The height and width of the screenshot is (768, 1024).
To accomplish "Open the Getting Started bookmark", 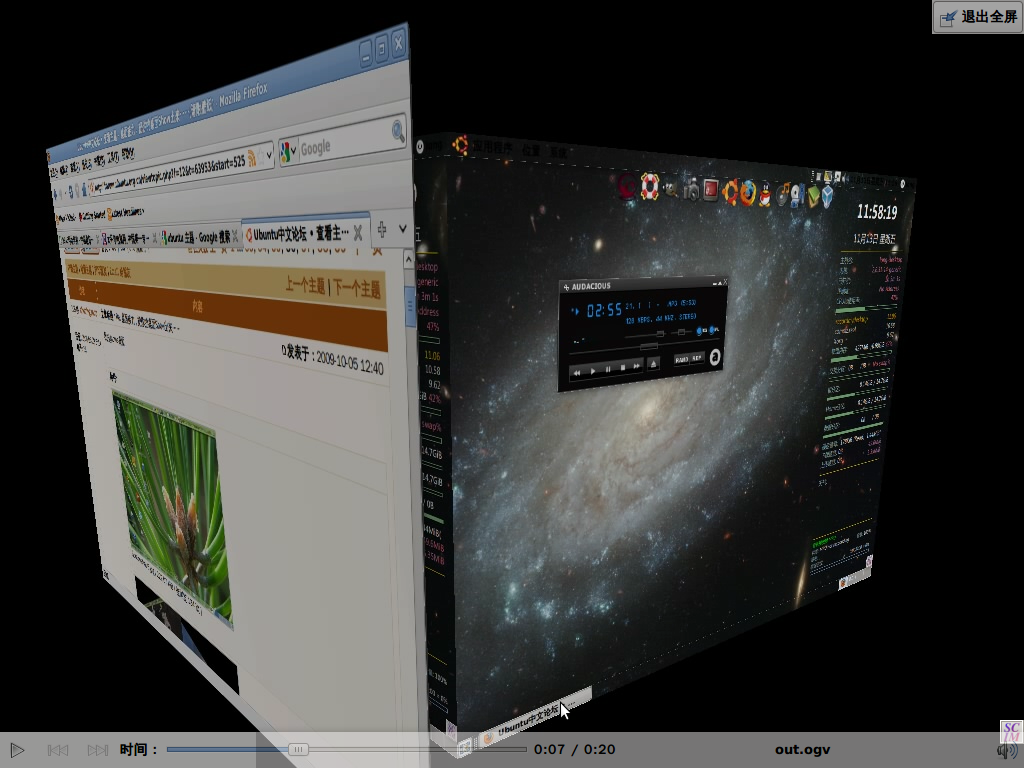I will pyautogui.click(x=92, y=215).
